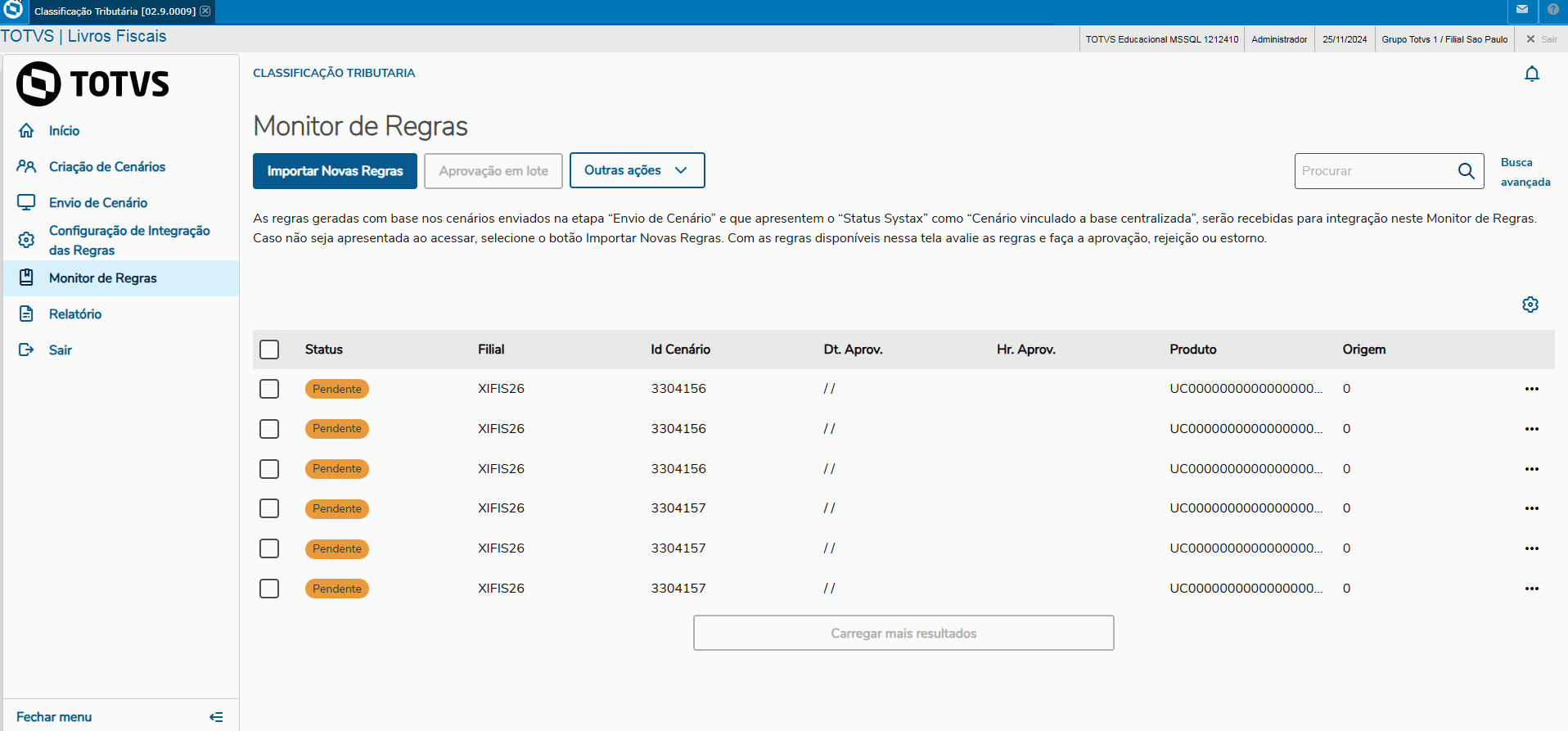Open the notifications bell icon
Image resolution: width=1568 pixels, height=731 pixels.
point(1532,74)
